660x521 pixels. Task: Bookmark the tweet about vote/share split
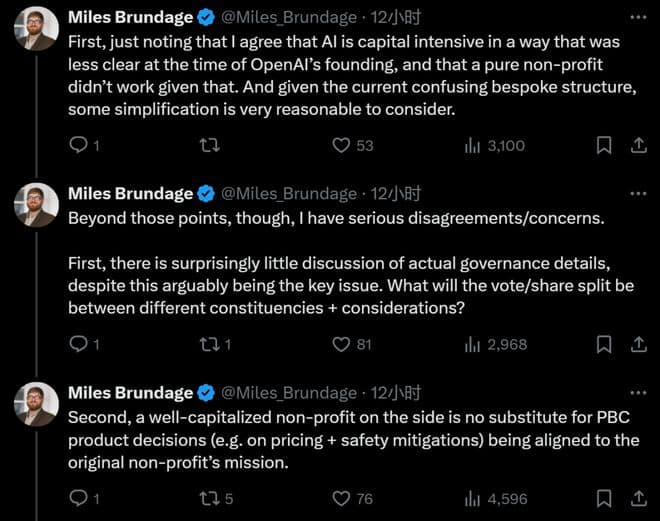tap(604, 344)
